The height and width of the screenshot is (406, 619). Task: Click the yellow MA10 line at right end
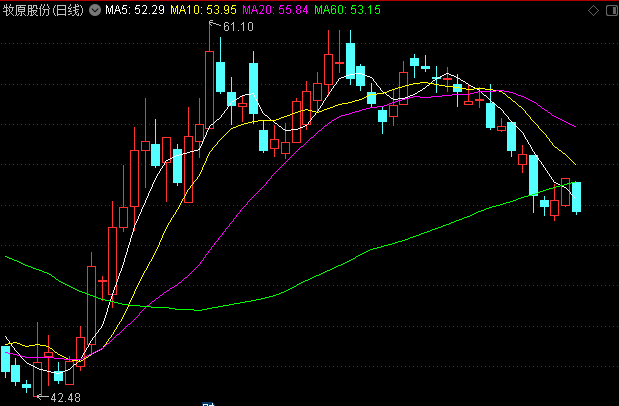[573, 163]
